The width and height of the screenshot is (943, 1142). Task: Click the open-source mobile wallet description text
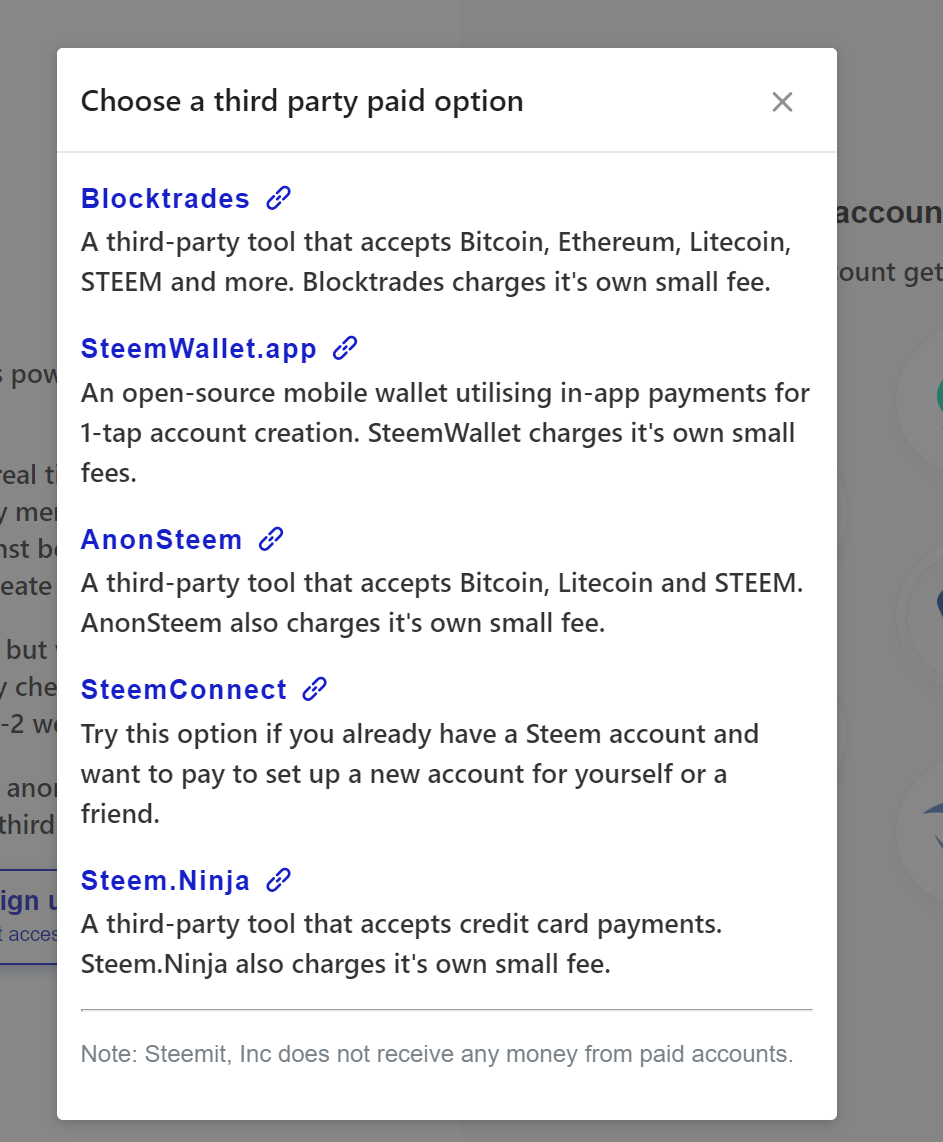point(445,433)
